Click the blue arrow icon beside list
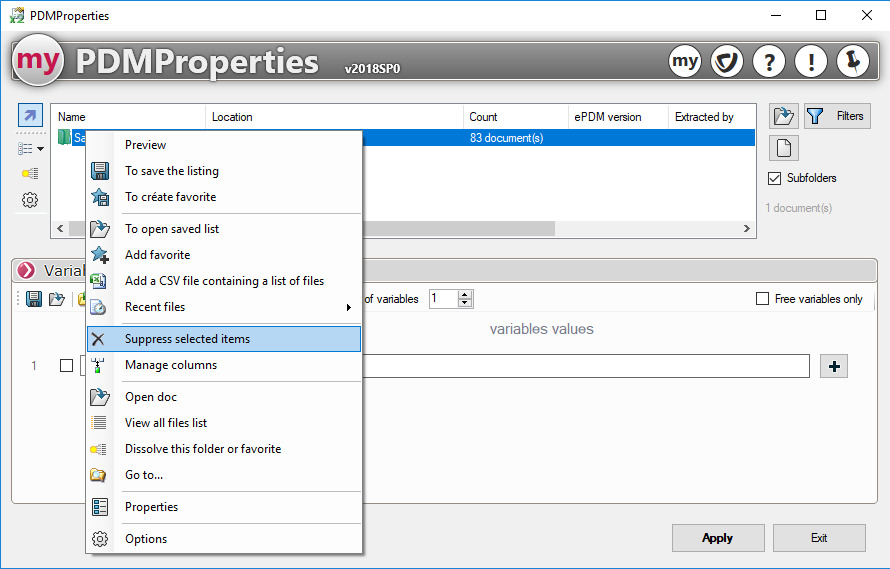 (30, 116)
